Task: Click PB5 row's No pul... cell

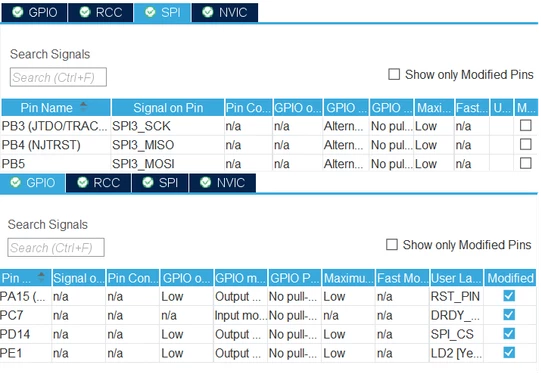Action: [392, 164]
